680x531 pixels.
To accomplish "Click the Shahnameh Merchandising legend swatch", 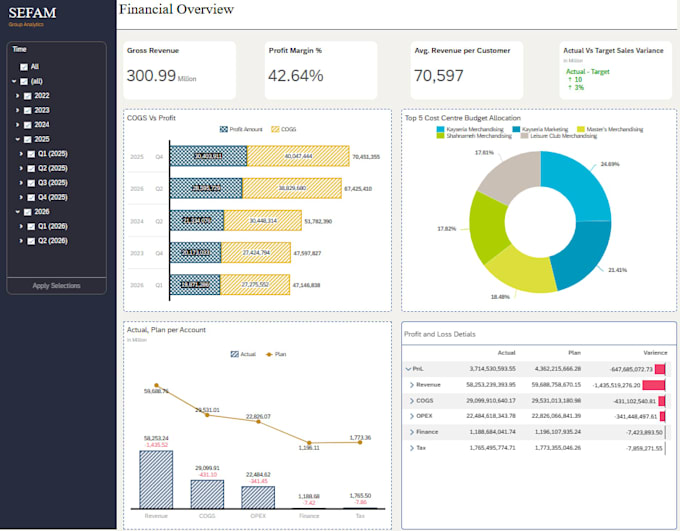I will (440, 136).
